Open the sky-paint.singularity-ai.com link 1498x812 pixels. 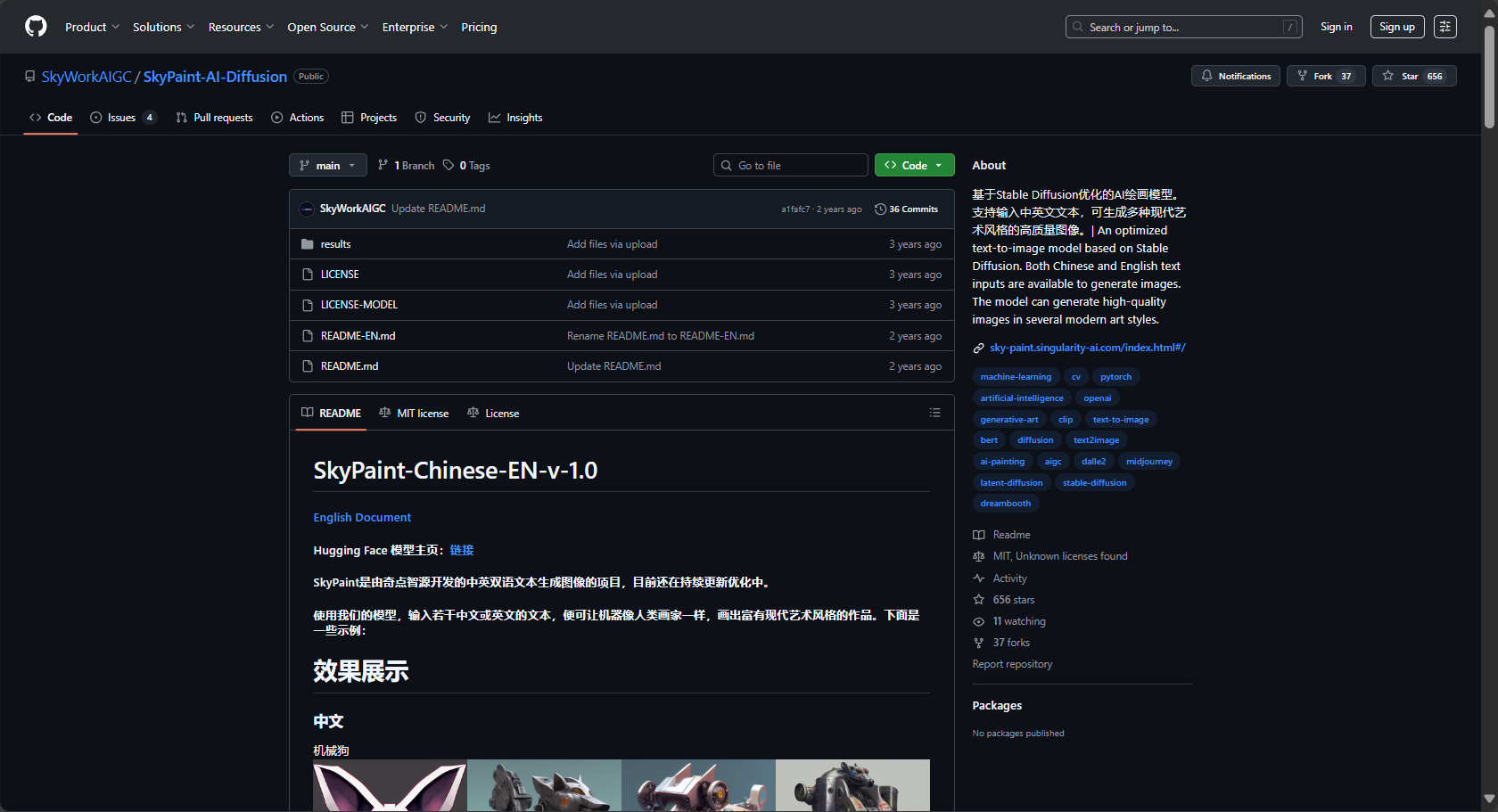click(x=1088, y=348)
